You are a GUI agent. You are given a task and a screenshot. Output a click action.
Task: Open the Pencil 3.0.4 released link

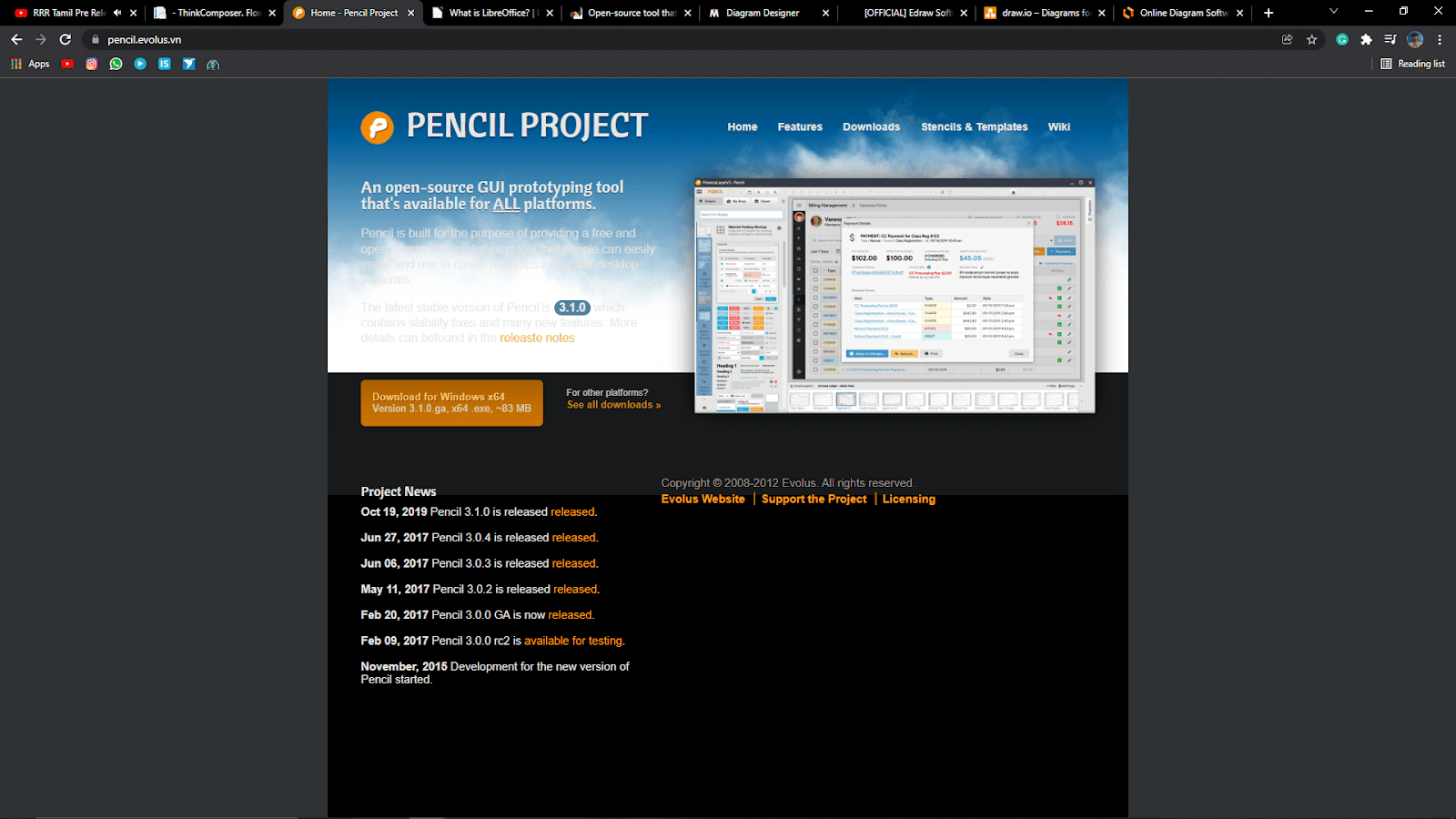pos(574,538)
